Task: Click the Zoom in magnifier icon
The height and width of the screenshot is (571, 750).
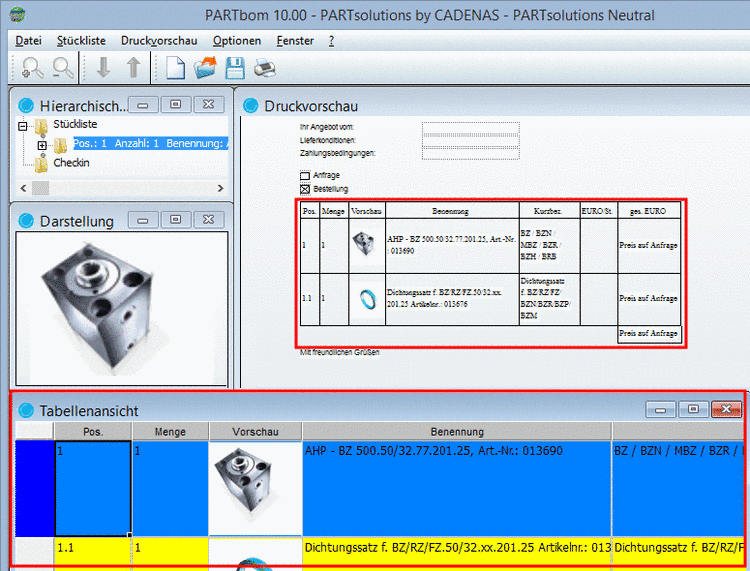Action: click(x=33, y=68)
